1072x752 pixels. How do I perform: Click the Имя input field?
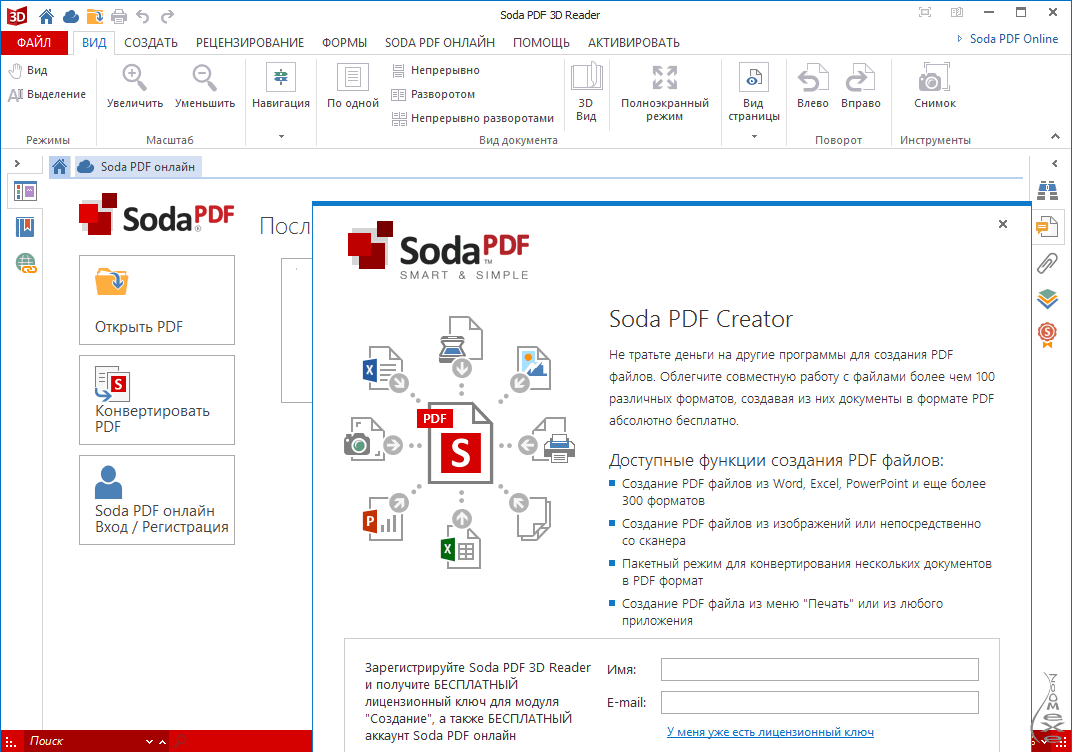(820, 669)
